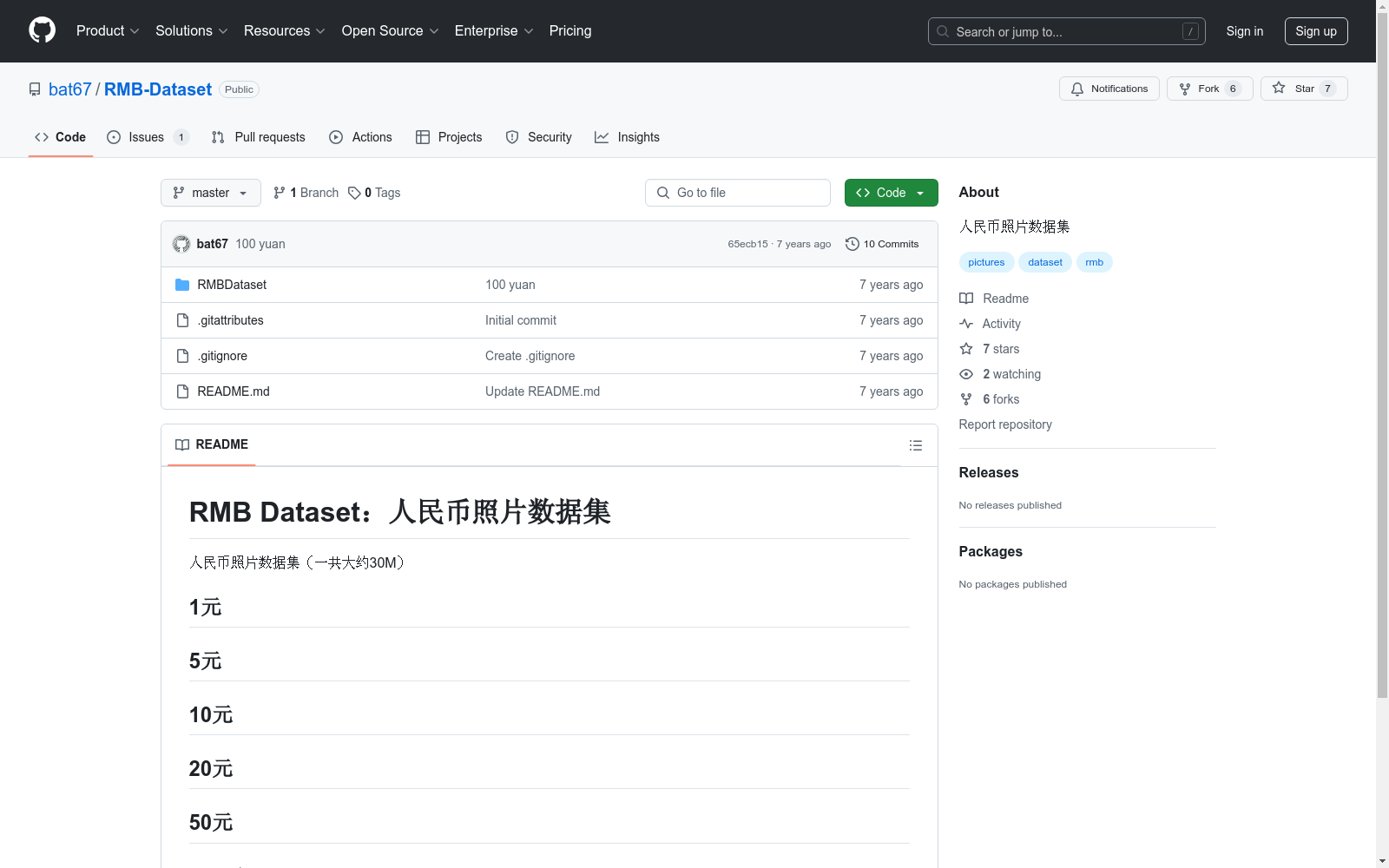Open the bat67 owner link
This screenshot has height=868, width=1389.
[70, 89]
